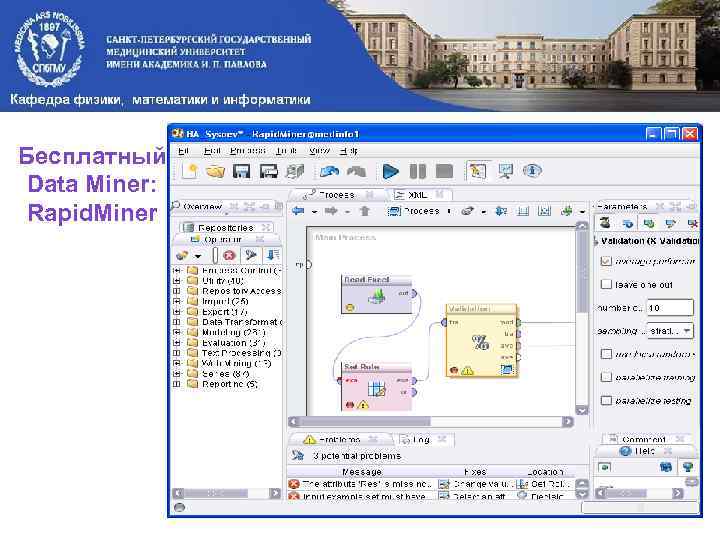
Task: Enable the leave one out checkbox
Action: pyautogui.click(x=606, y=284)
